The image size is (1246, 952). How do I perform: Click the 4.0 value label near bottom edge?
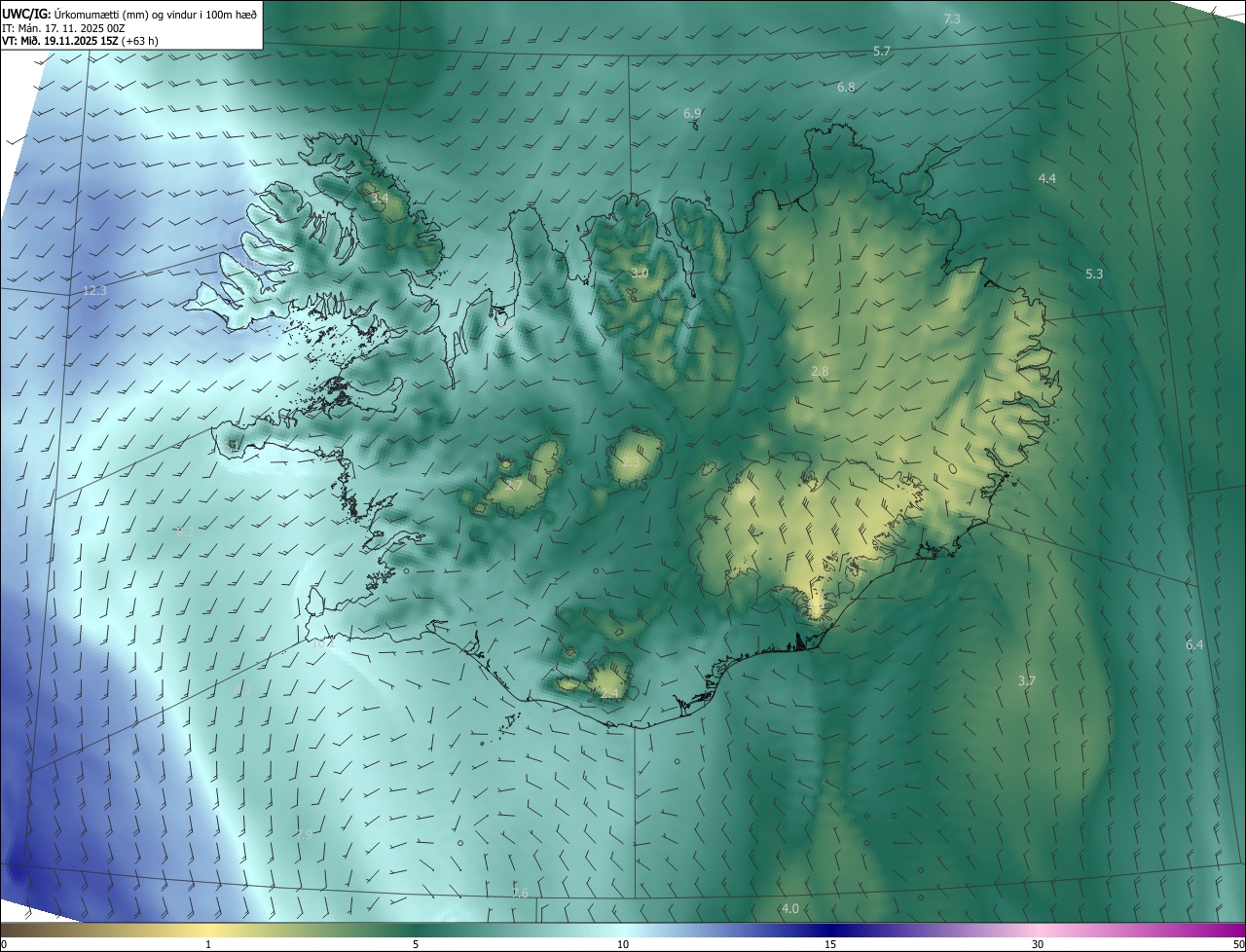(790, 908)
